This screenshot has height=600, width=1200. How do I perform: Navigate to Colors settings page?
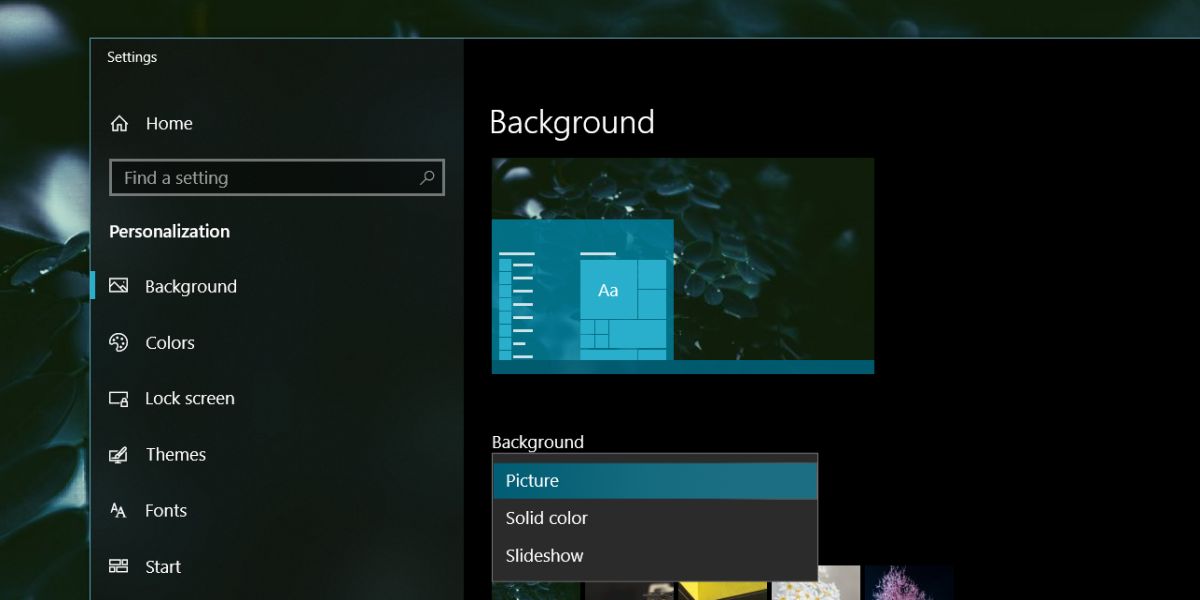(x=171, y=342)
